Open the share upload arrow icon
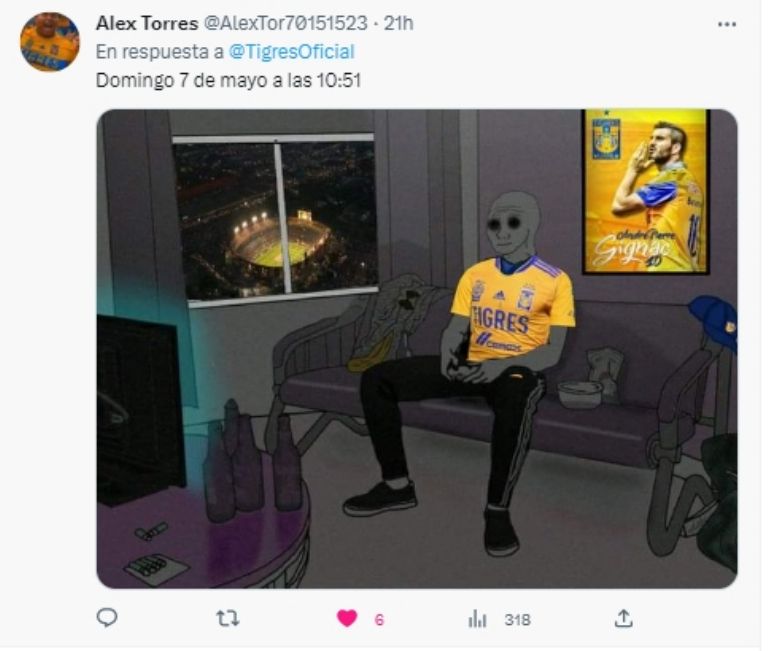Screen dimensions: 768x651 (x=624, y=620)
